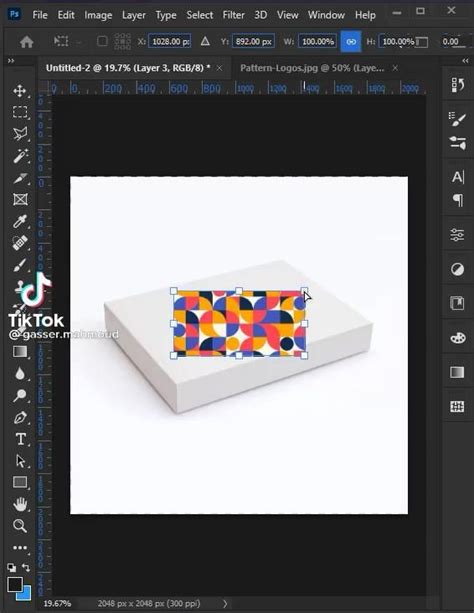
Task: Open the Layer menu
Action: click(134, 15)
